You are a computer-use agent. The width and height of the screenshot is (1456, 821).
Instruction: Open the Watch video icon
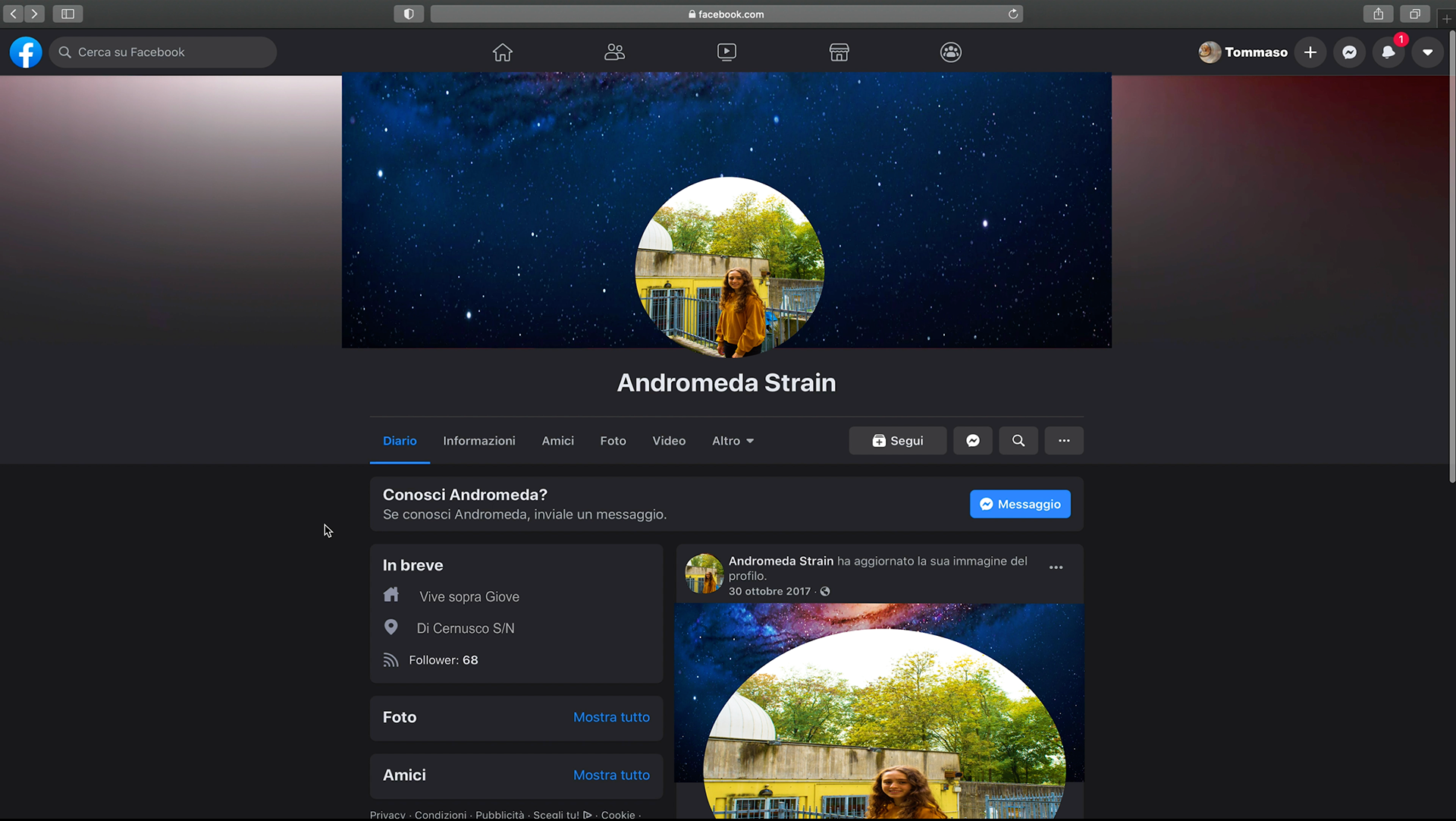[726, 52]
